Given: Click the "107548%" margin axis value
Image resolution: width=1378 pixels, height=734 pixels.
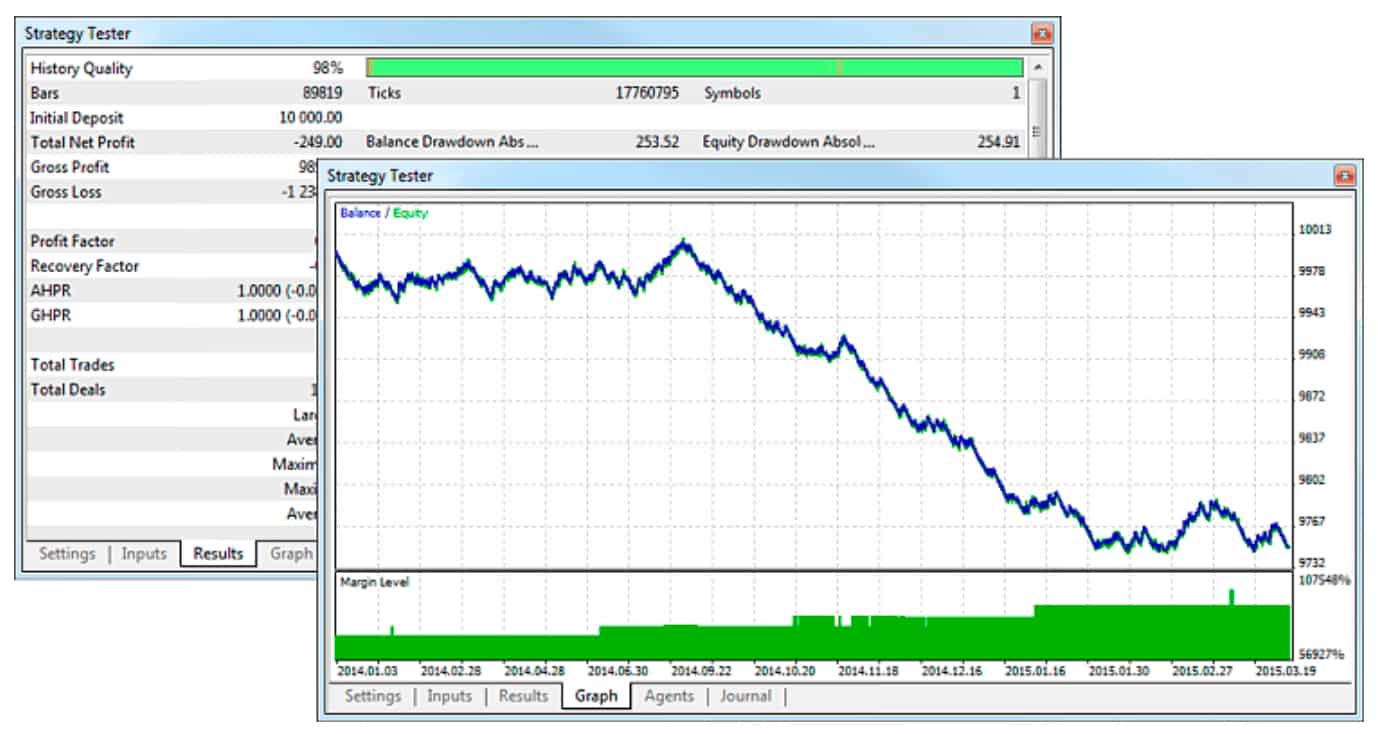Looking at the screenshot, I should tap(1324, 580).
